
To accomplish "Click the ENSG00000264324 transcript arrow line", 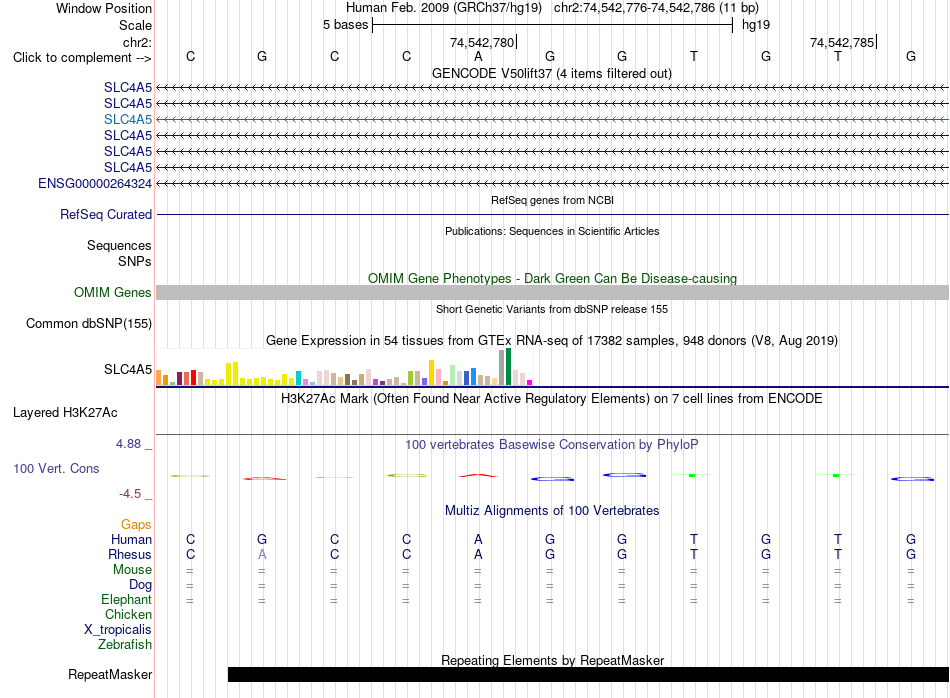I will [552, 183].
